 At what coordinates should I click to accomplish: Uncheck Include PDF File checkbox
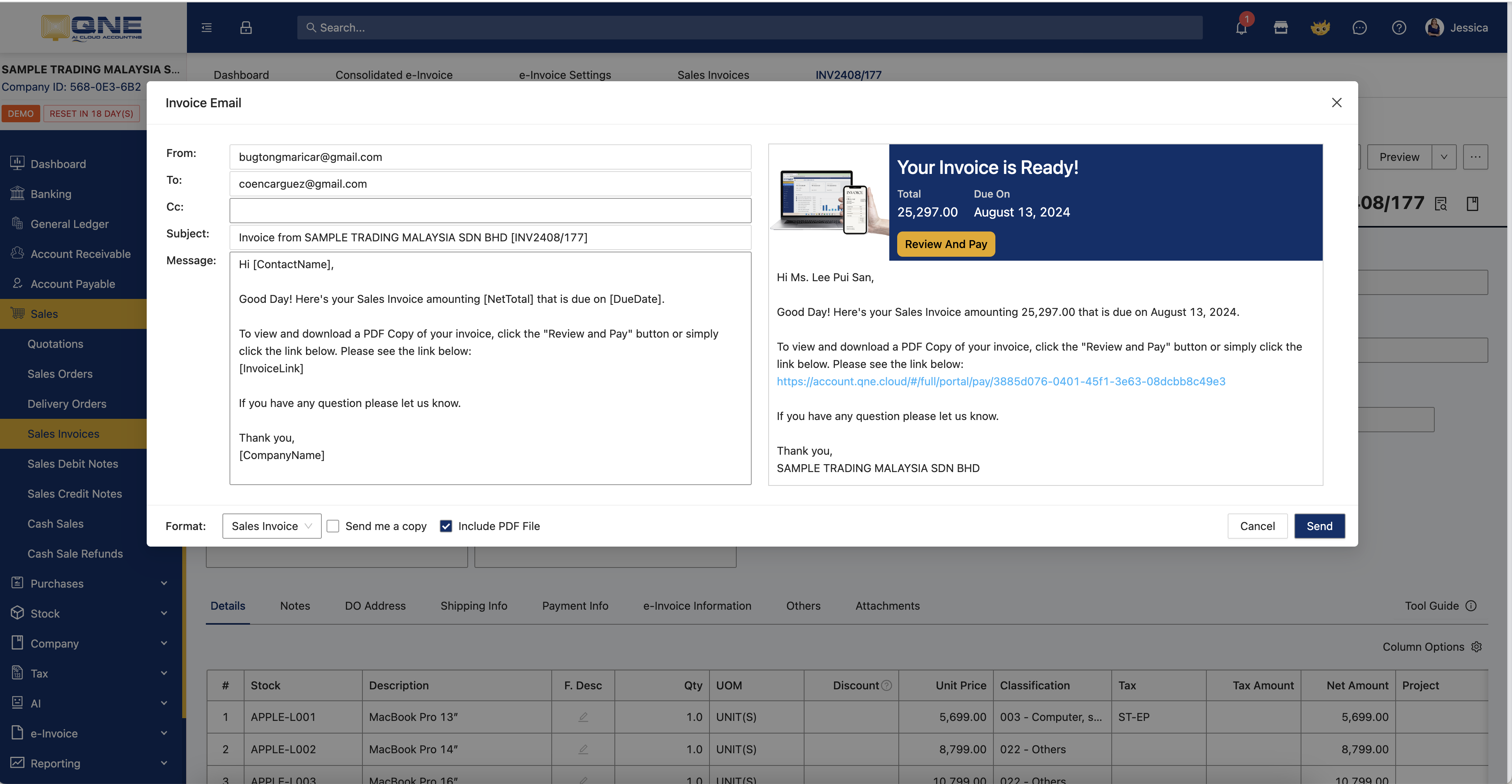pos(446,526)
